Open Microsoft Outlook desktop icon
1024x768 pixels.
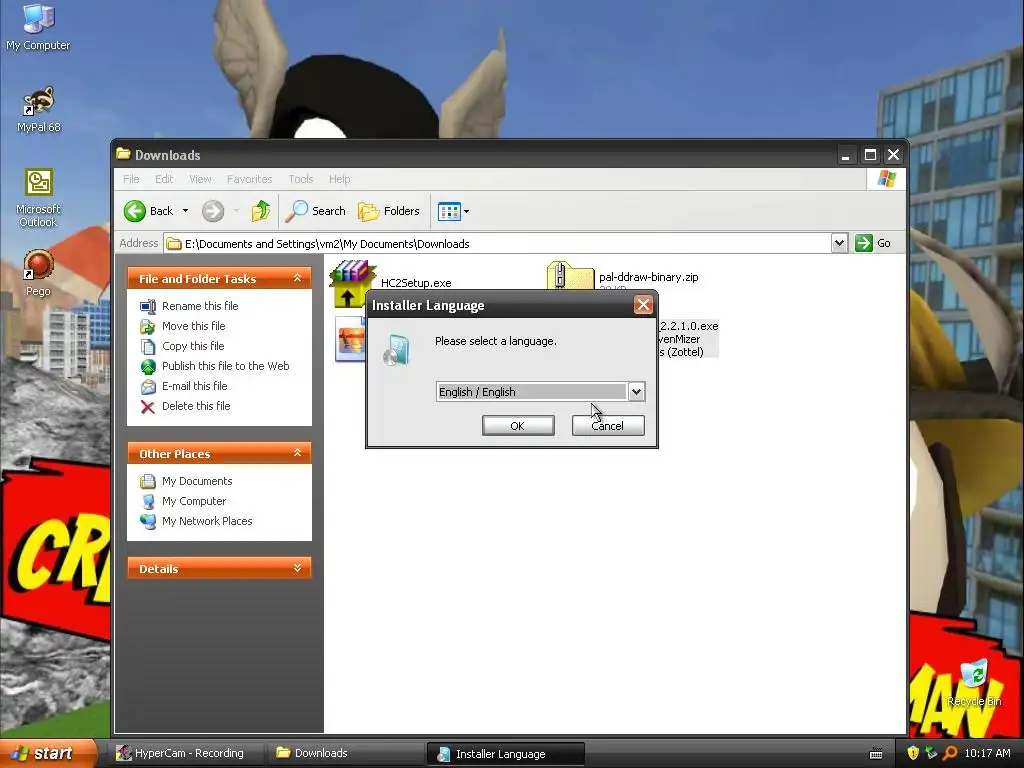point(38,198)
